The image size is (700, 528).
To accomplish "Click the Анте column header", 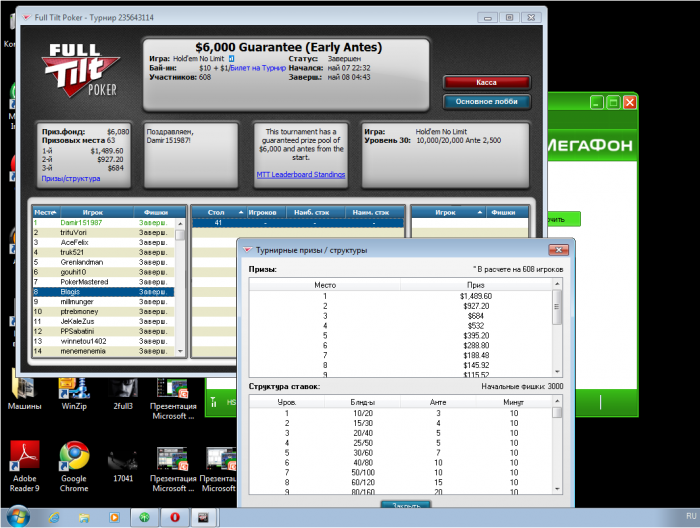I will pos(438,402).
